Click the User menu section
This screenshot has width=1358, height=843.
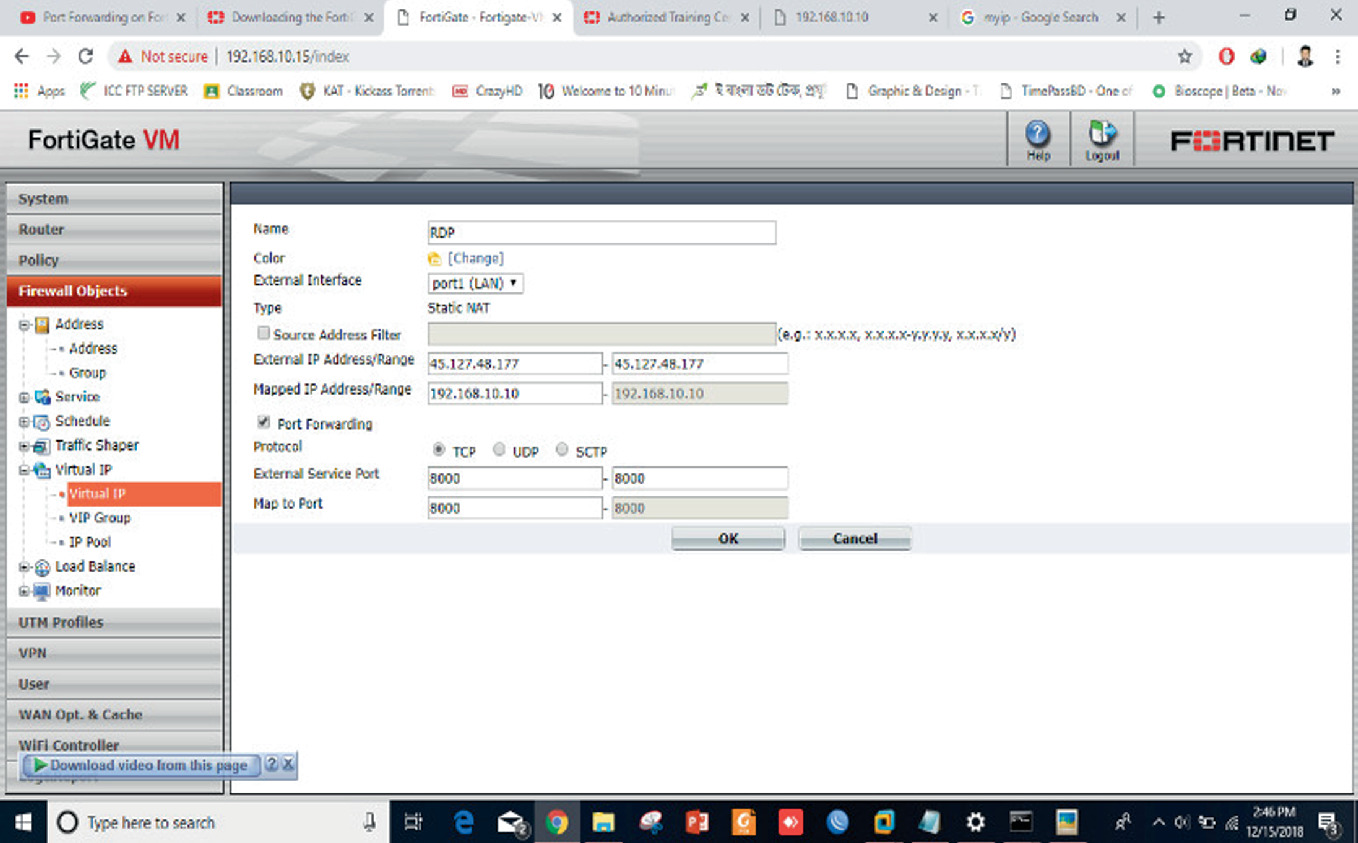[x=114, y=684]
